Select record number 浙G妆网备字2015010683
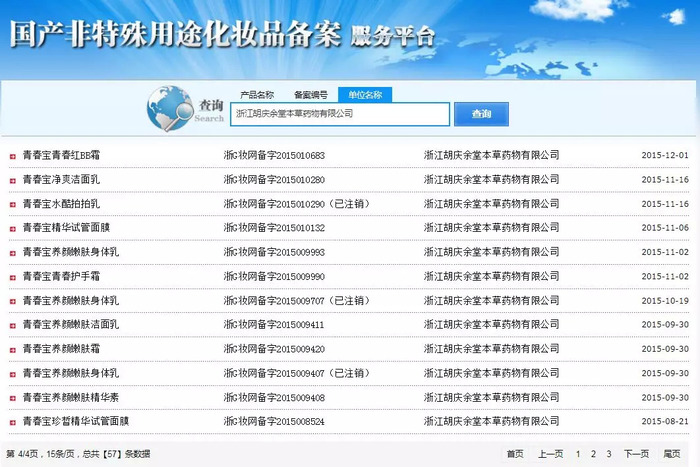Screen dimensions: 700x467 coord(274,155)
